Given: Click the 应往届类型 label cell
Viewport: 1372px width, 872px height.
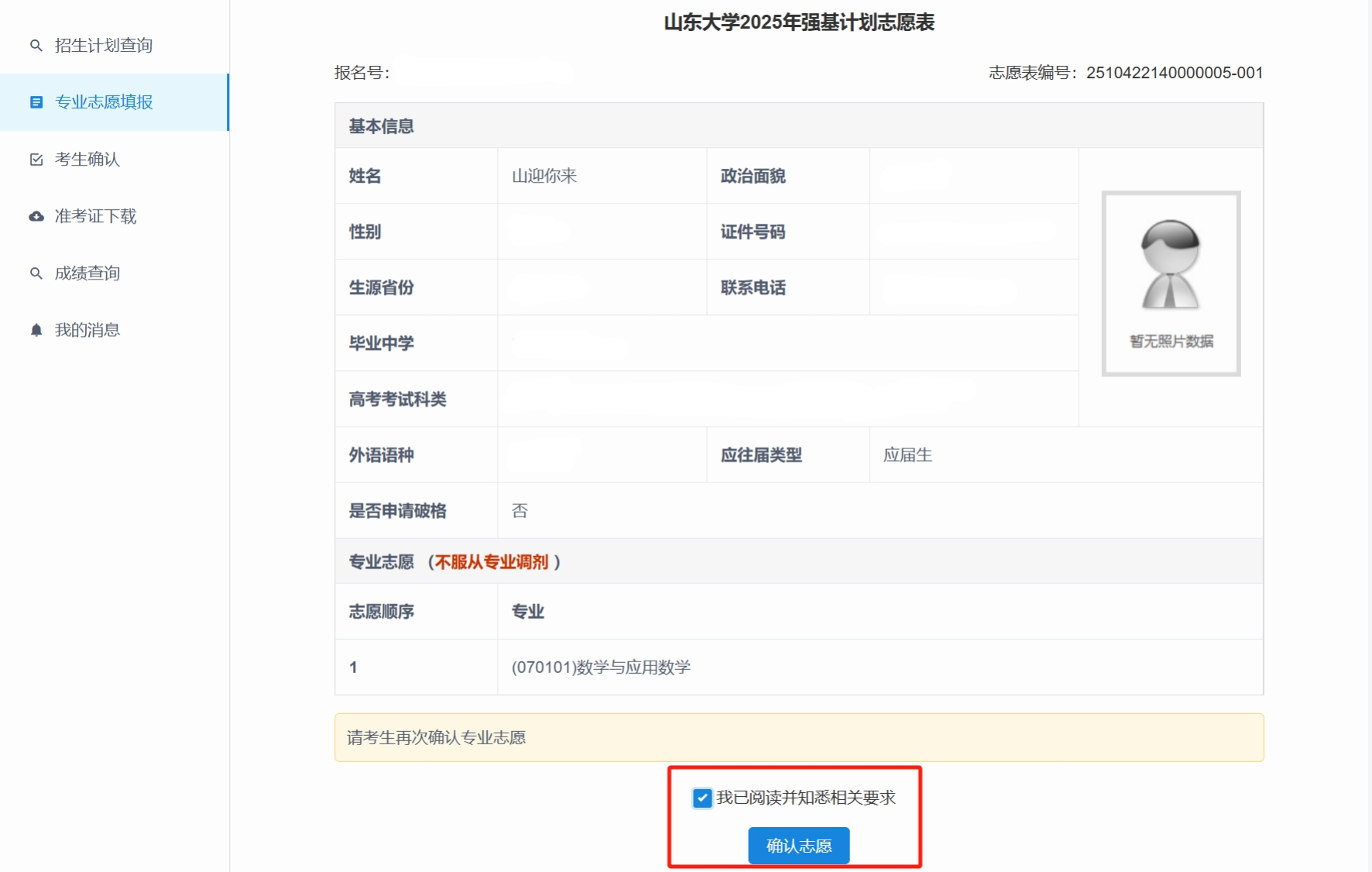Looking at the screenshot, I should click(x=788, y=455).
